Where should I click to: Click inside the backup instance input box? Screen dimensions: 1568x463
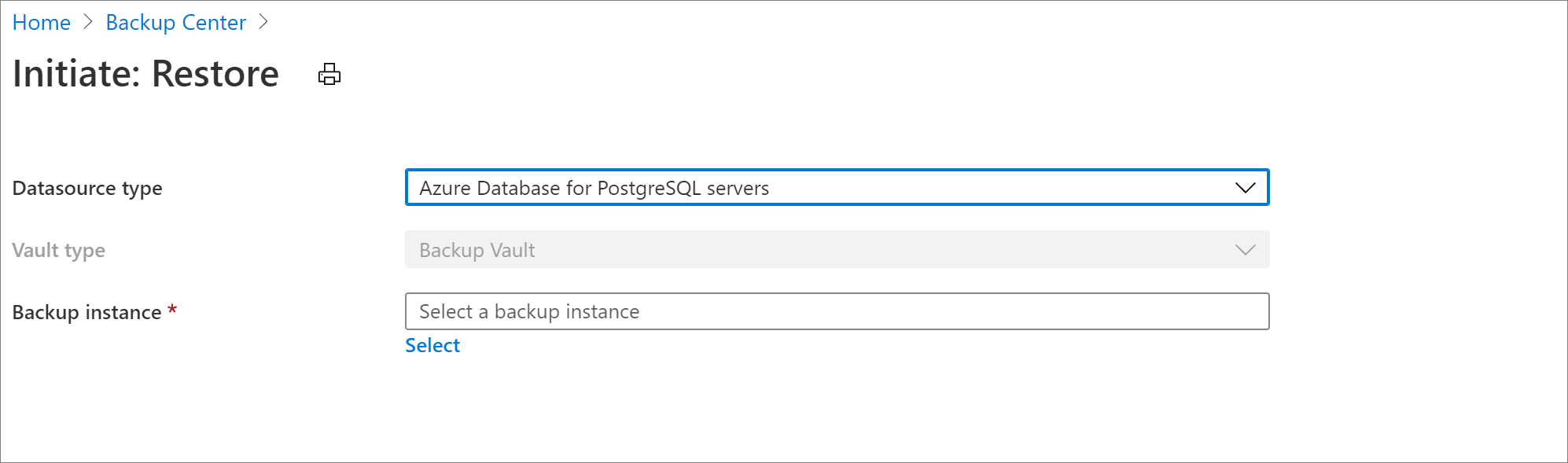pos(708,311)
